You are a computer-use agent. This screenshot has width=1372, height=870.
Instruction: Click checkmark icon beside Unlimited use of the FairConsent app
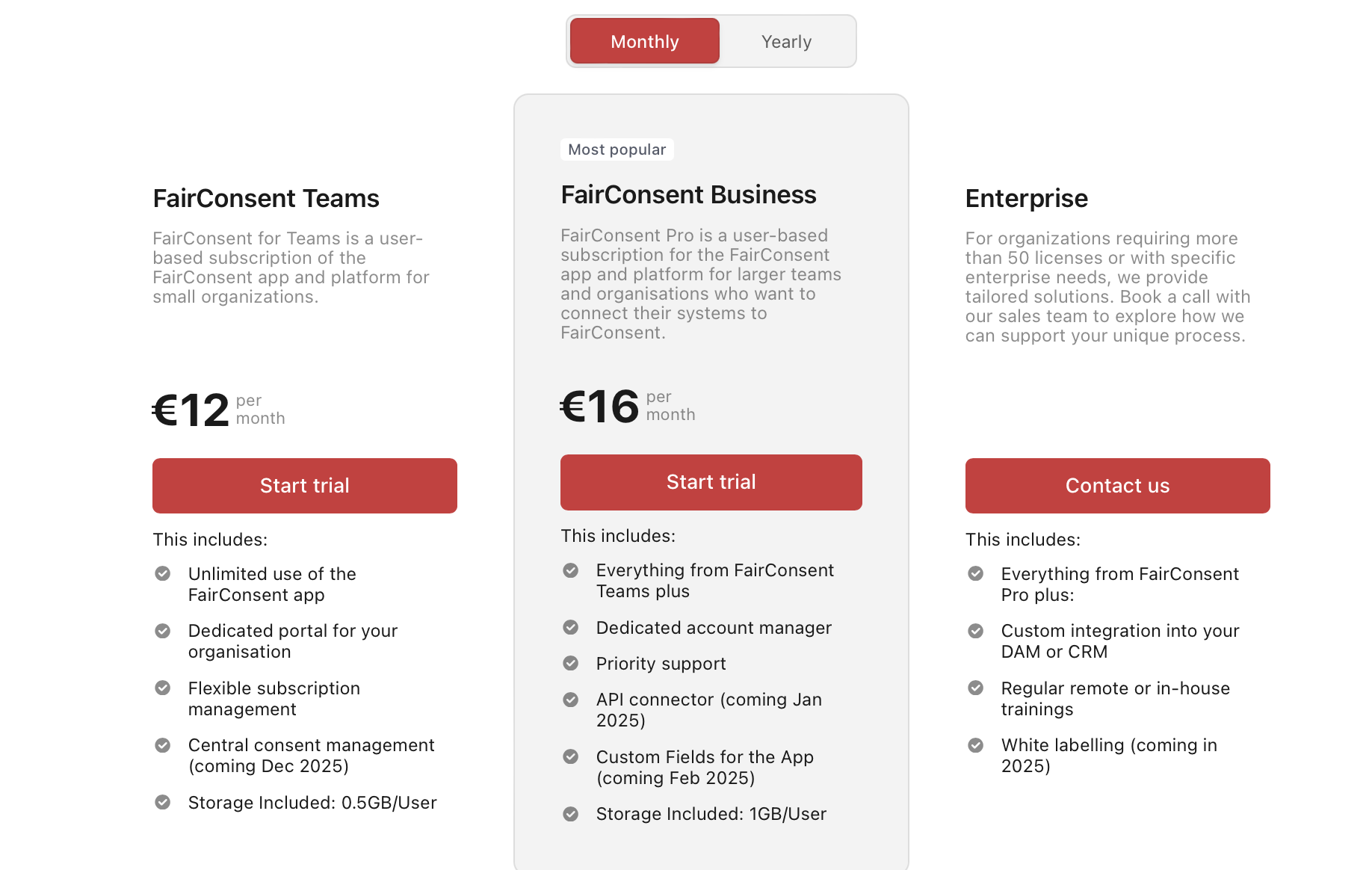[163, 573]
